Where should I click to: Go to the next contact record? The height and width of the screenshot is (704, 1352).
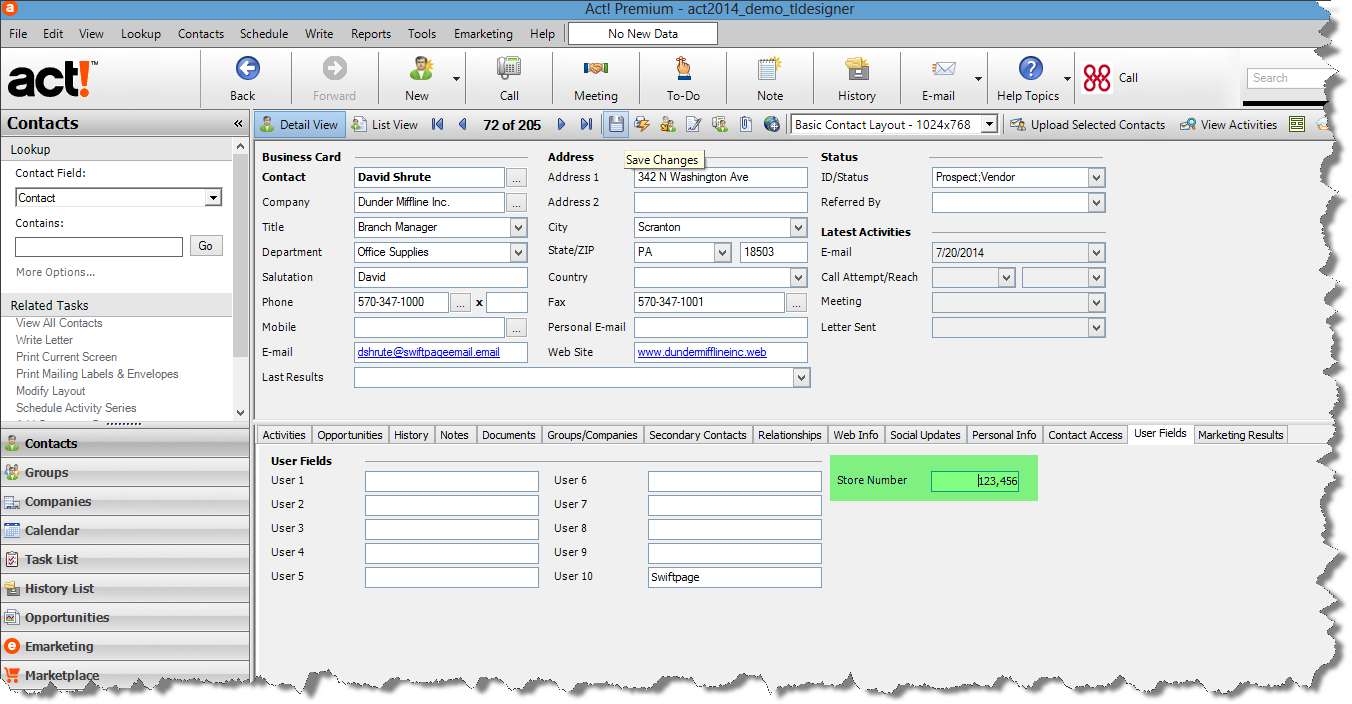[561, 125]
